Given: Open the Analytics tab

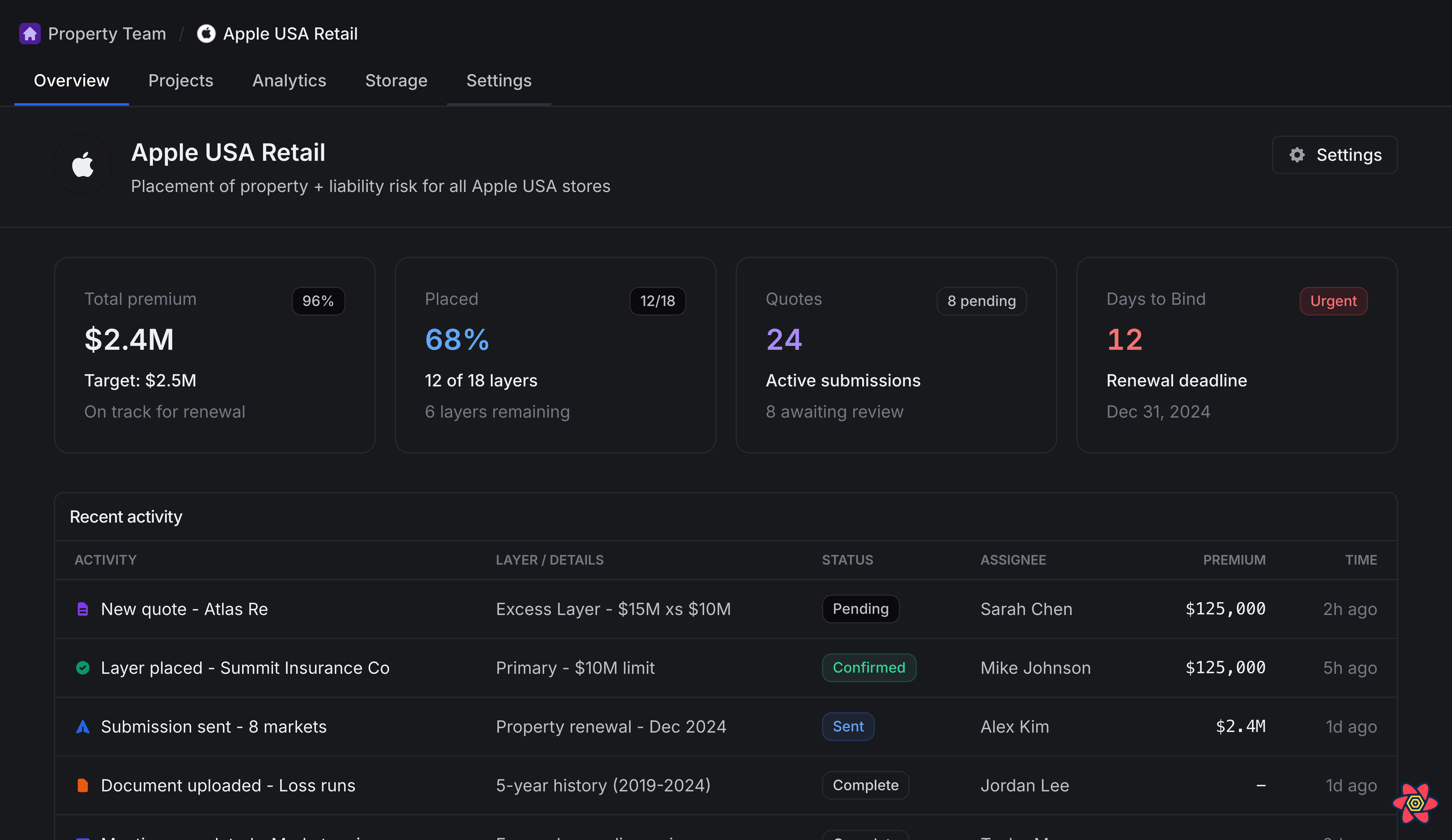Looking at the screenshot, I should [289, 81].
